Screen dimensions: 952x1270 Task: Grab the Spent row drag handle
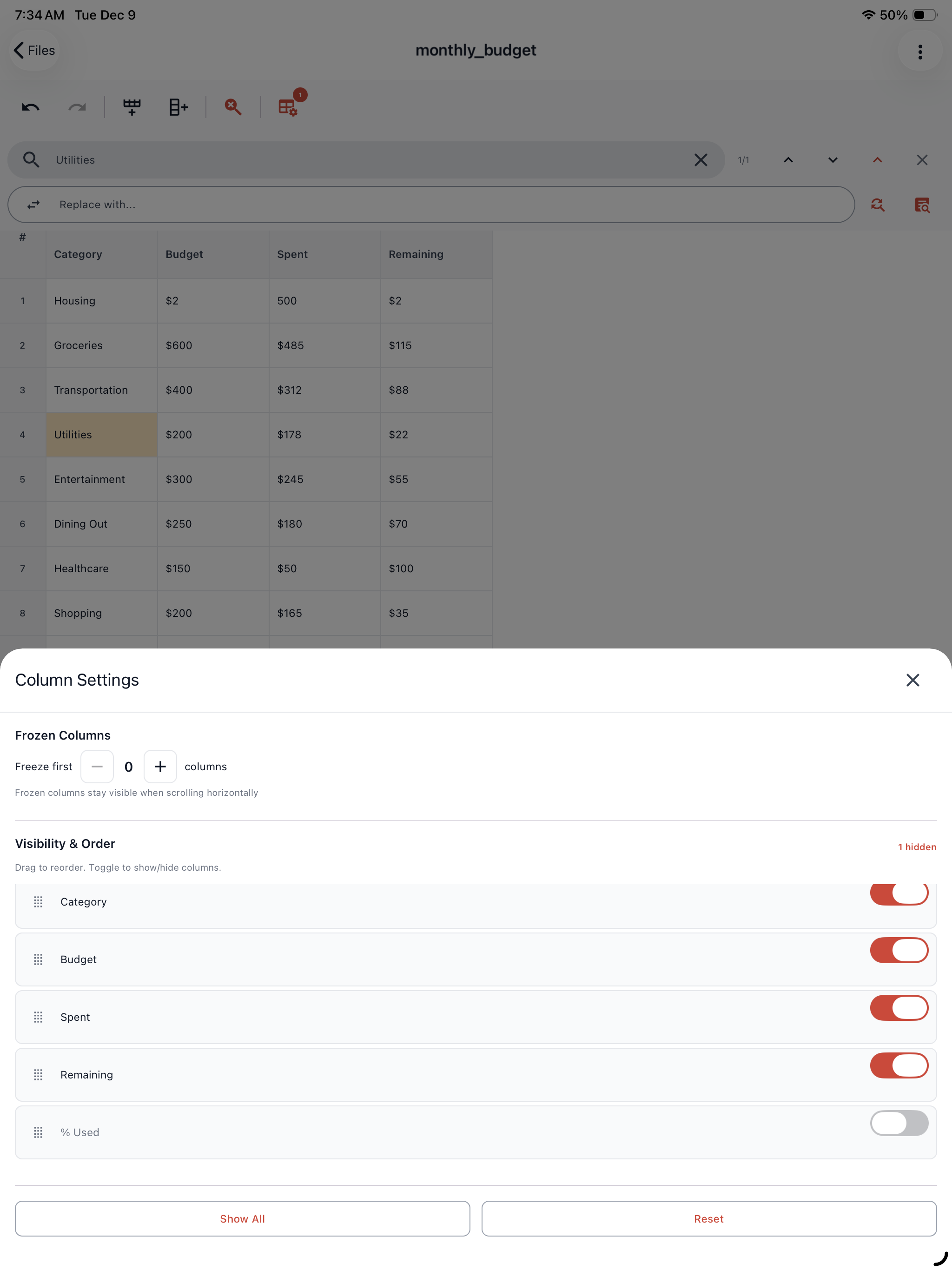point(38,1017)
